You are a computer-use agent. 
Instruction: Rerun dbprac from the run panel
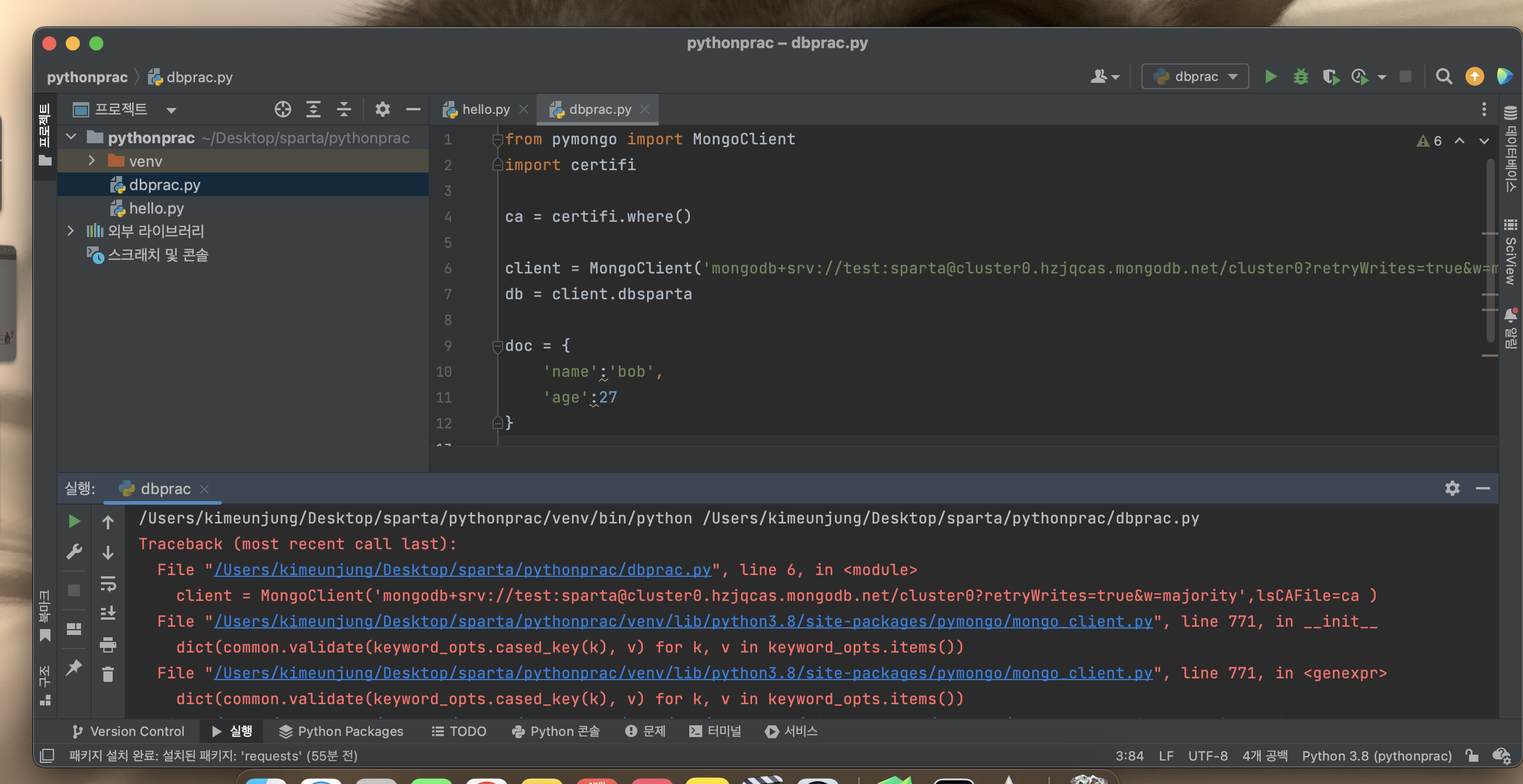[x=75, y=521]
